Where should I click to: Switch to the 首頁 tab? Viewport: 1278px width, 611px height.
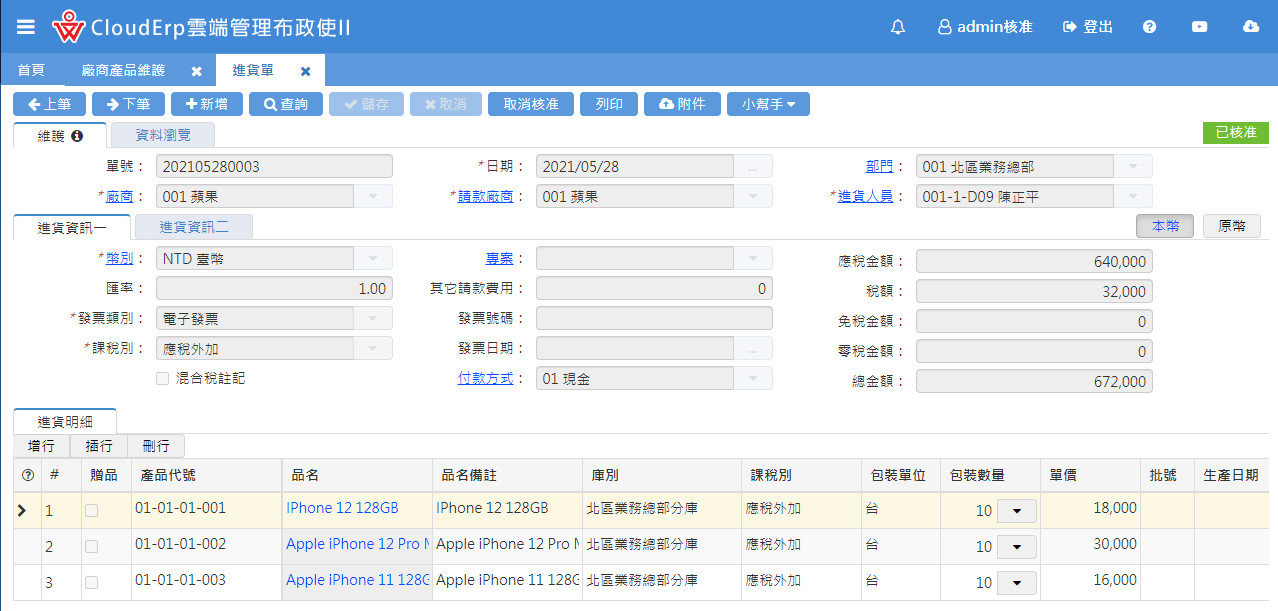point(31,70)
